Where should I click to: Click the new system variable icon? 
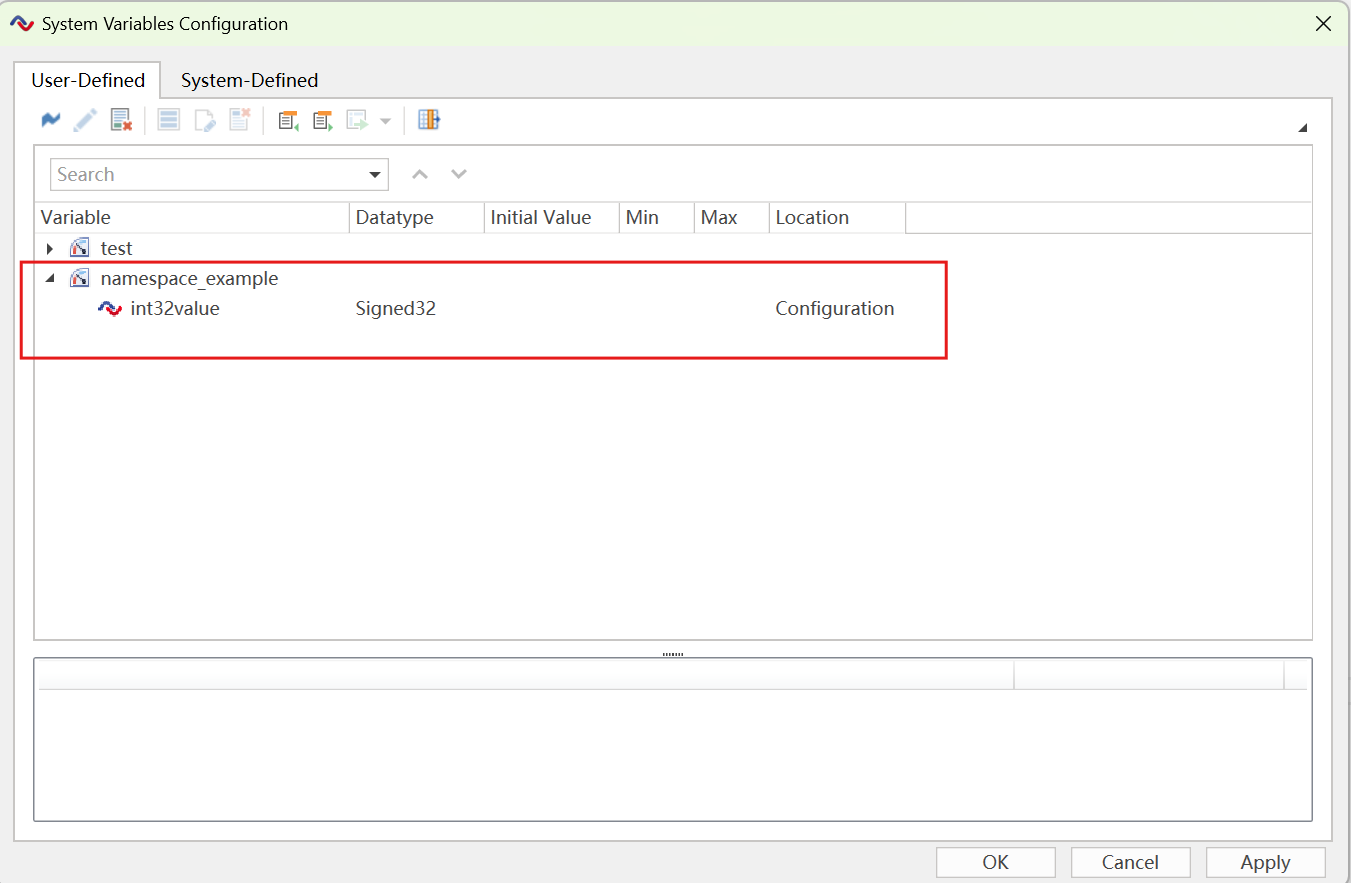[x=51, y=120]
